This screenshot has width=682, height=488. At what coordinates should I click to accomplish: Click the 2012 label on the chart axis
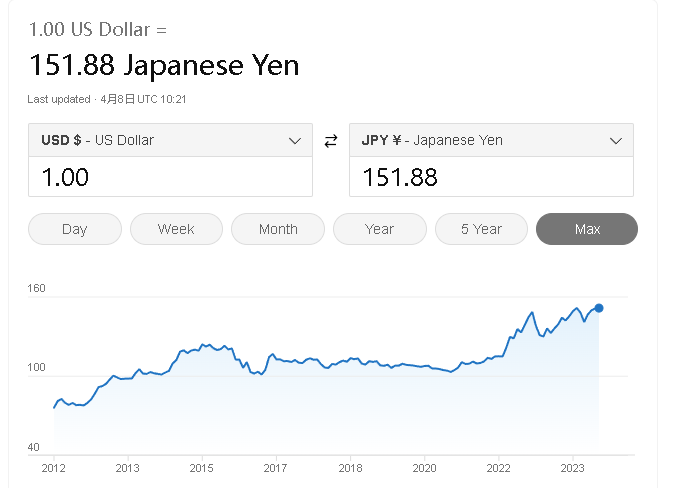point(54,468)
